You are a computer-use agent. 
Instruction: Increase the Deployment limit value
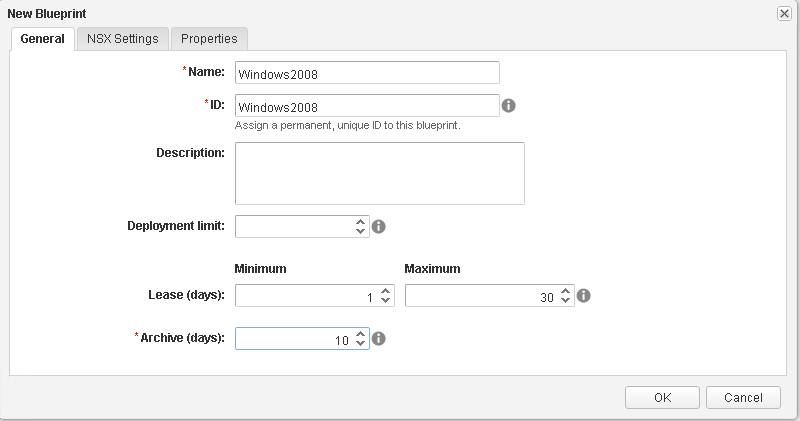(x=361, y=221)
